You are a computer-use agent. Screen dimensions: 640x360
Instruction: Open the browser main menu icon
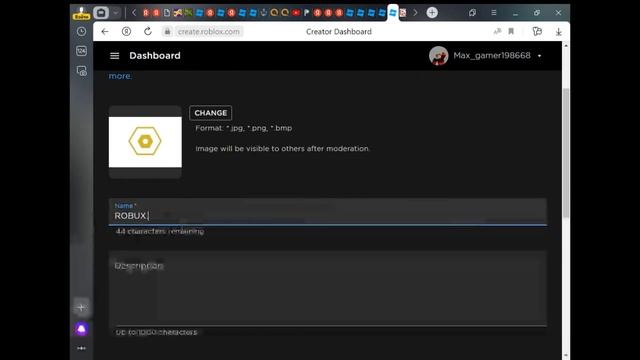(494, 13)
